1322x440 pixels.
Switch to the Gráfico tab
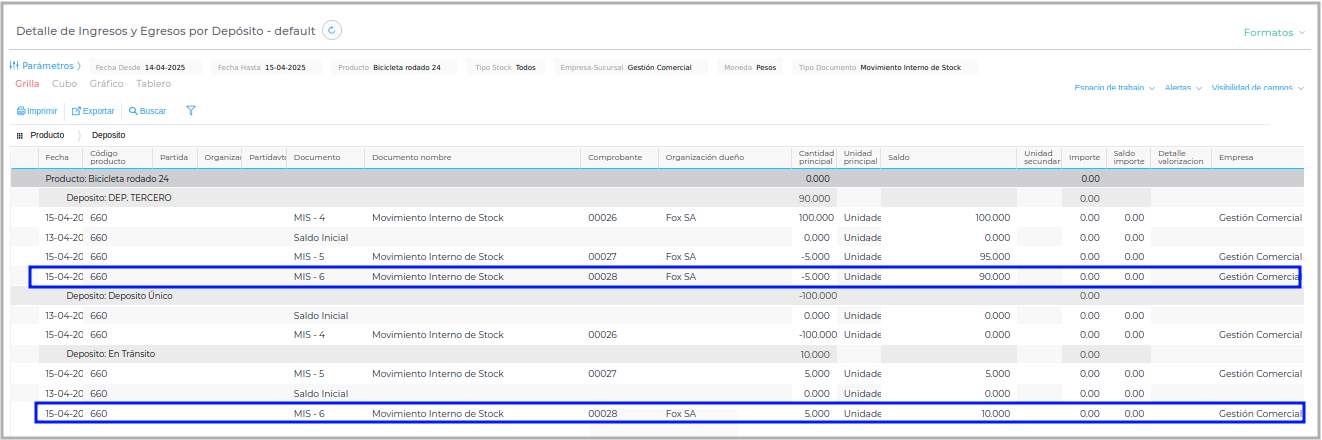pyautogui.click(x=106, y=84)
